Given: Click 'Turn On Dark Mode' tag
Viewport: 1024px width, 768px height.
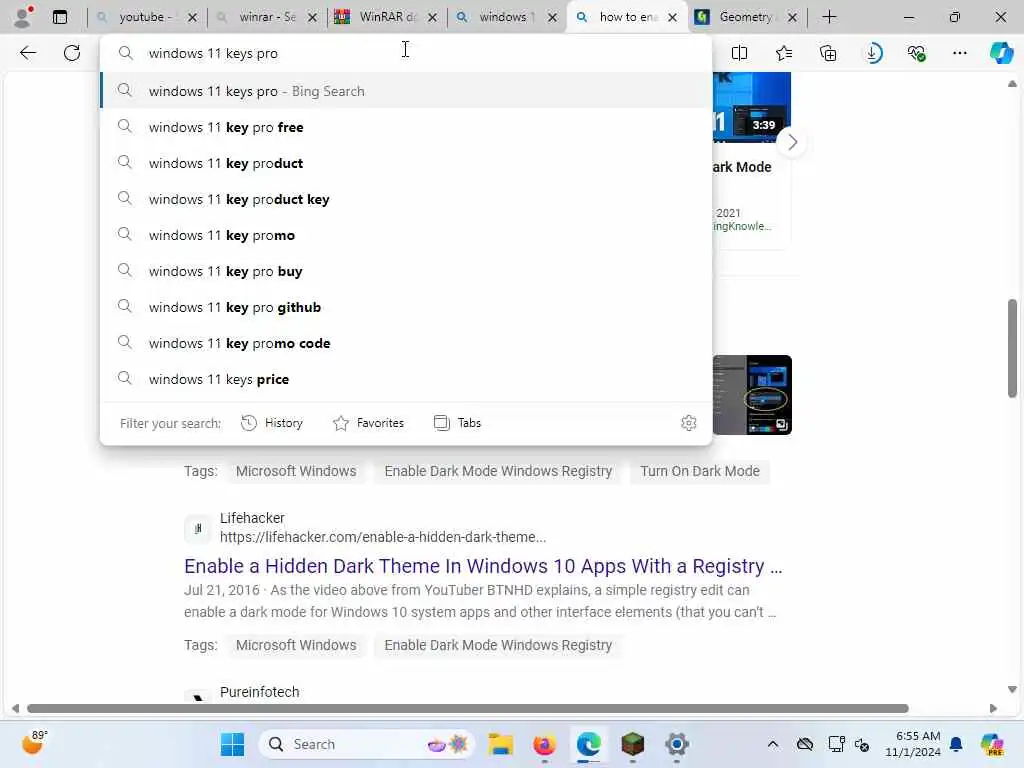Looking at the screenshot, I should [x=699, y=471].
